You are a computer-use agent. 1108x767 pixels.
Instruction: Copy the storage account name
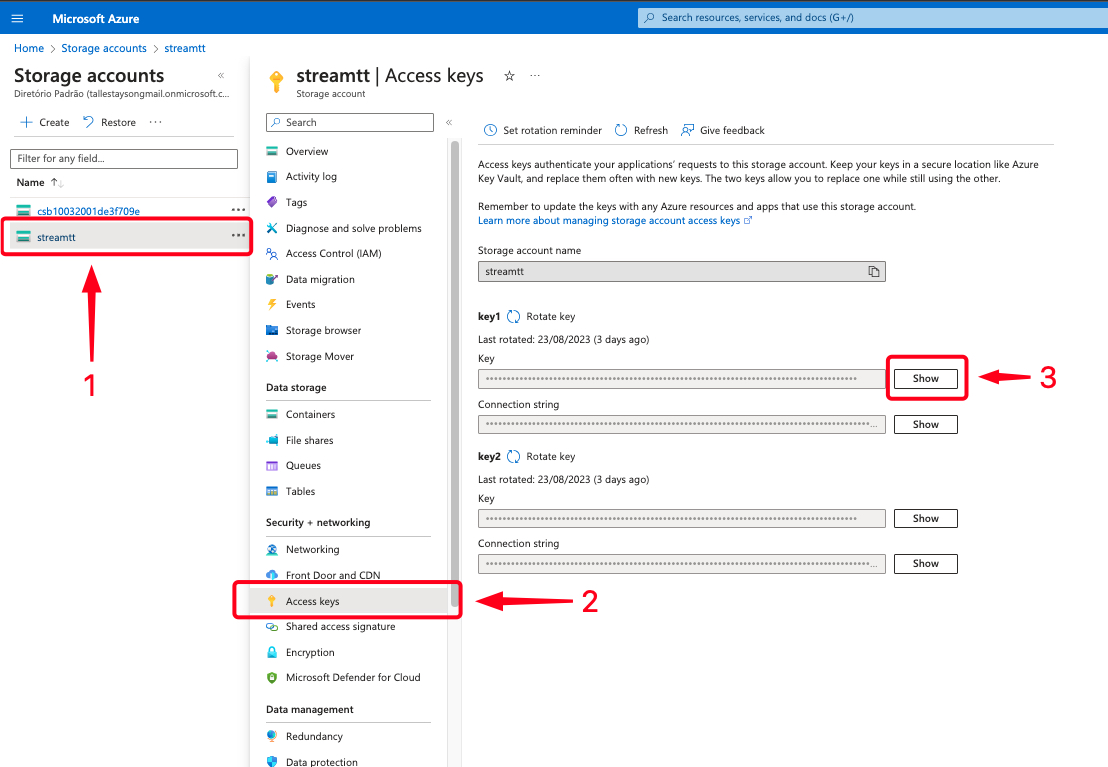point(873,272)
